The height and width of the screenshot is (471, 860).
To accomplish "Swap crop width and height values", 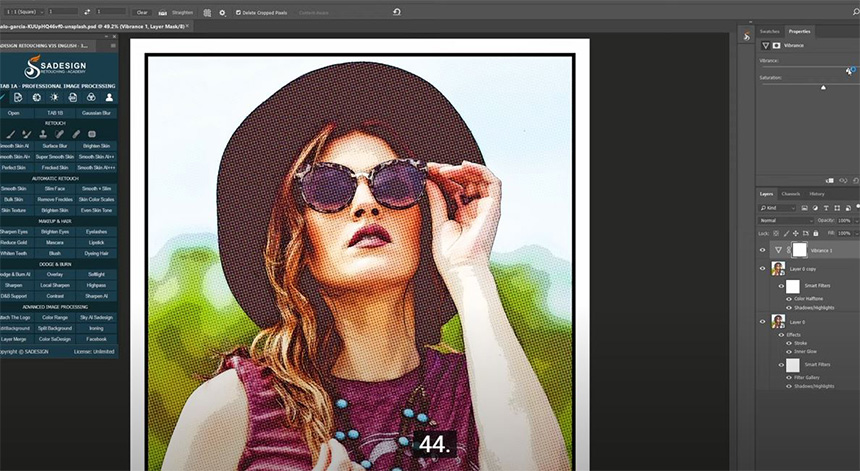I will pos(88,12).
